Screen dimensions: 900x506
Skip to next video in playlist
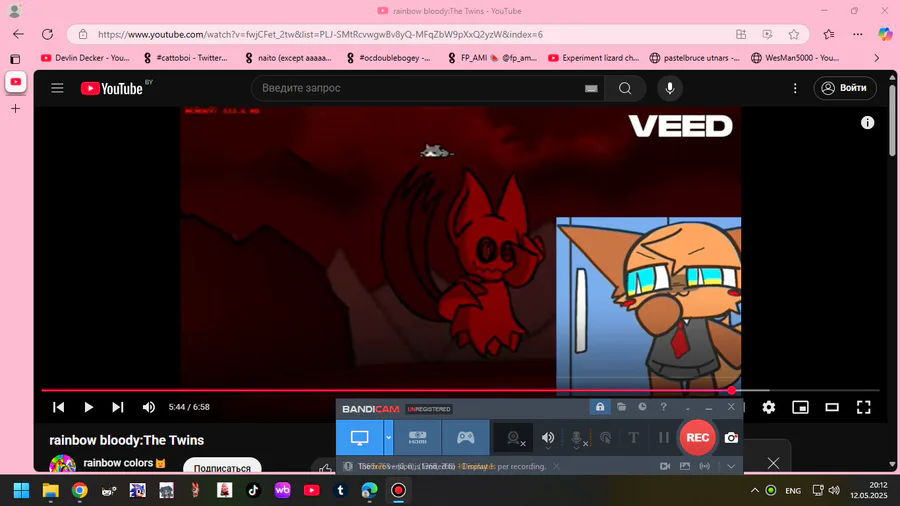coord(118,407)
